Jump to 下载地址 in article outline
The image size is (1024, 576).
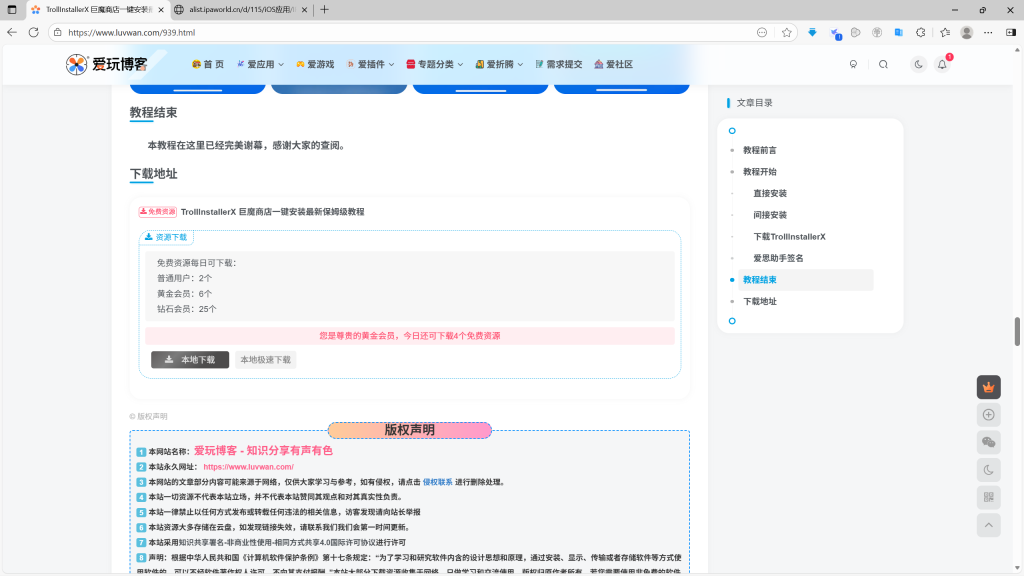760,301
